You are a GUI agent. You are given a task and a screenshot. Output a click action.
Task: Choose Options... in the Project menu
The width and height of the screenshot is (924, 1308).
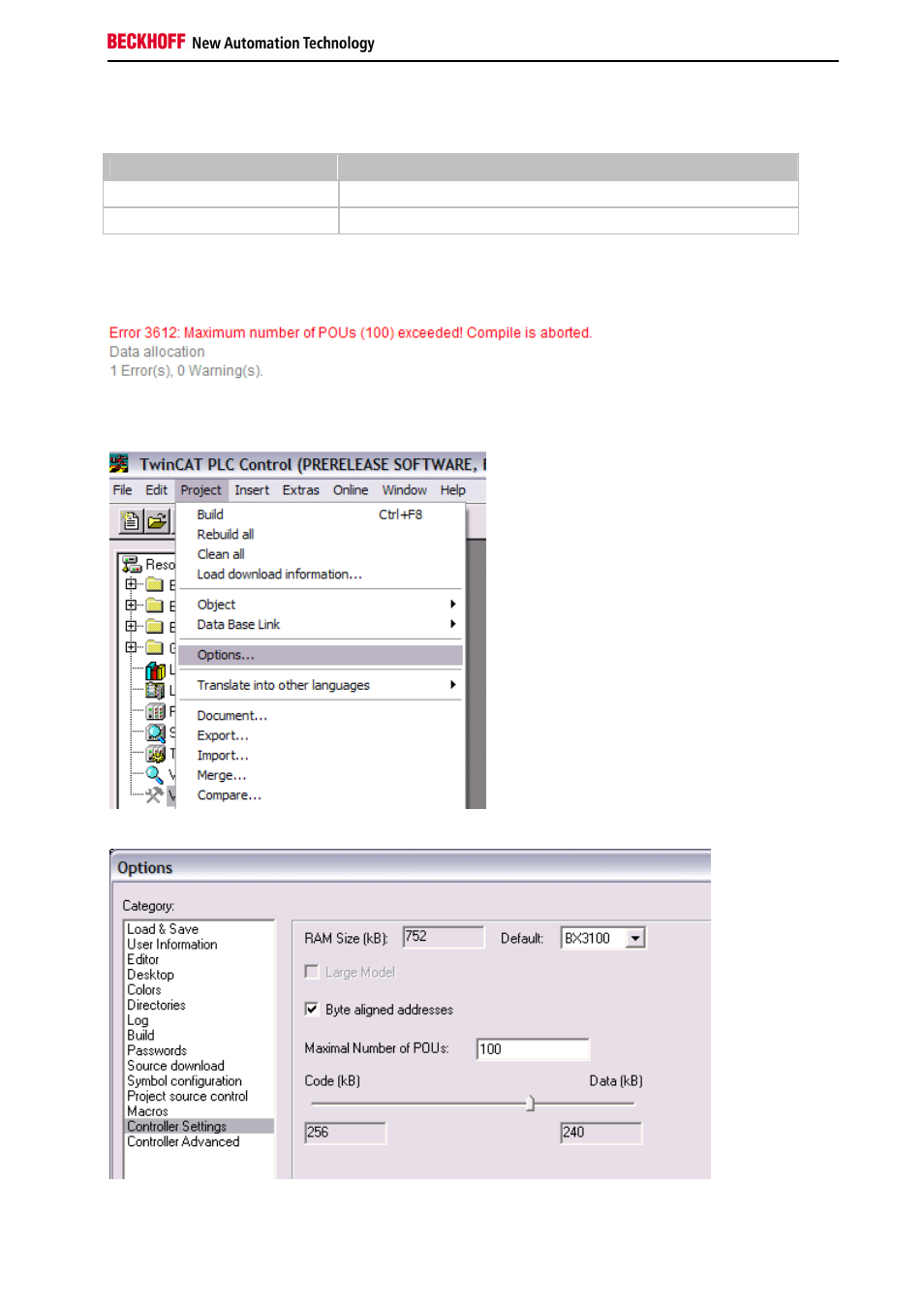click(x=320, y=655)
